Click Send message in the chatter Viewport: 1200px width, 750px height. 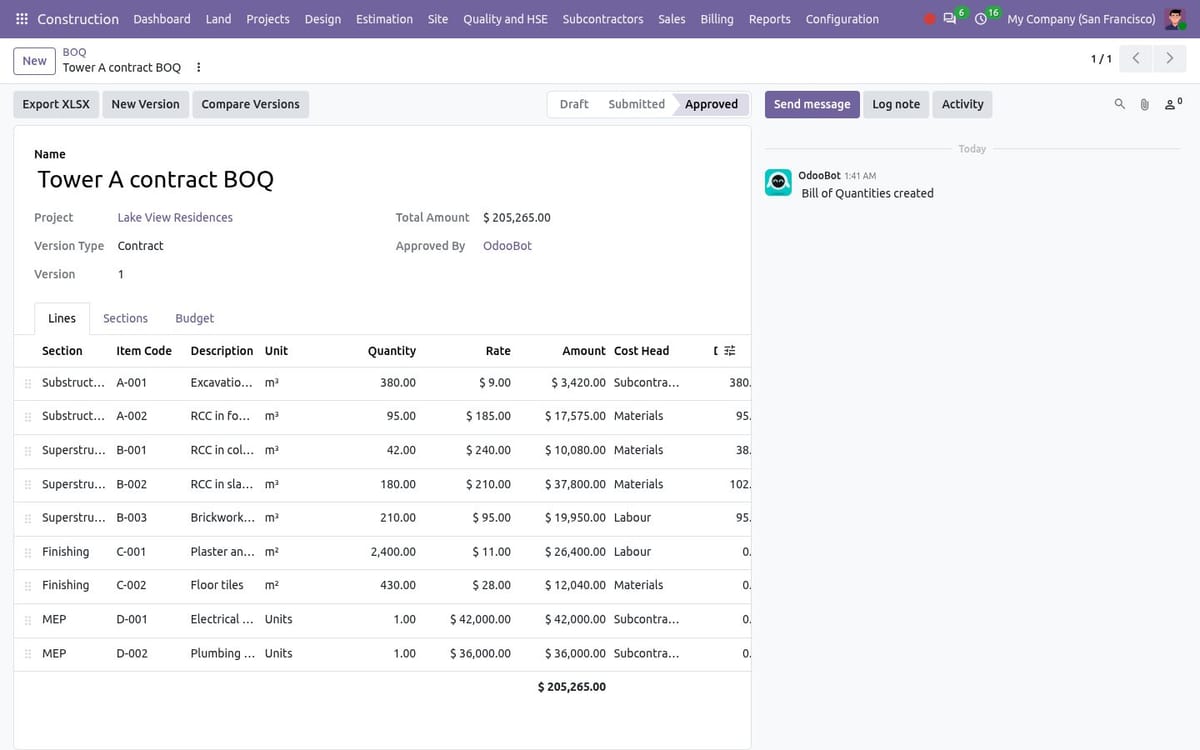[x=812, y=104]
